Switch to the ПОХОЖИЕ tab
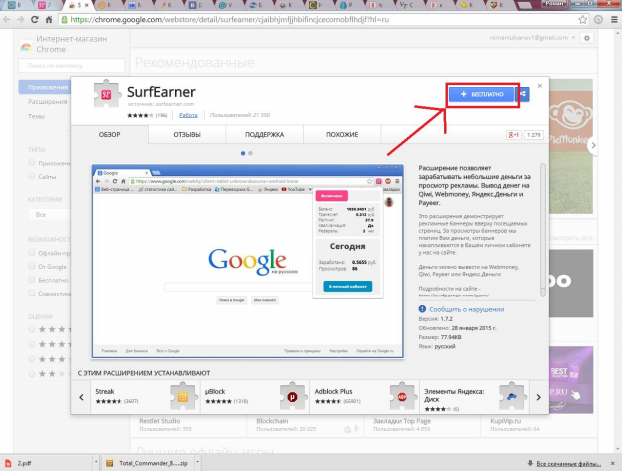622x471 pixels. click(342, 135)
